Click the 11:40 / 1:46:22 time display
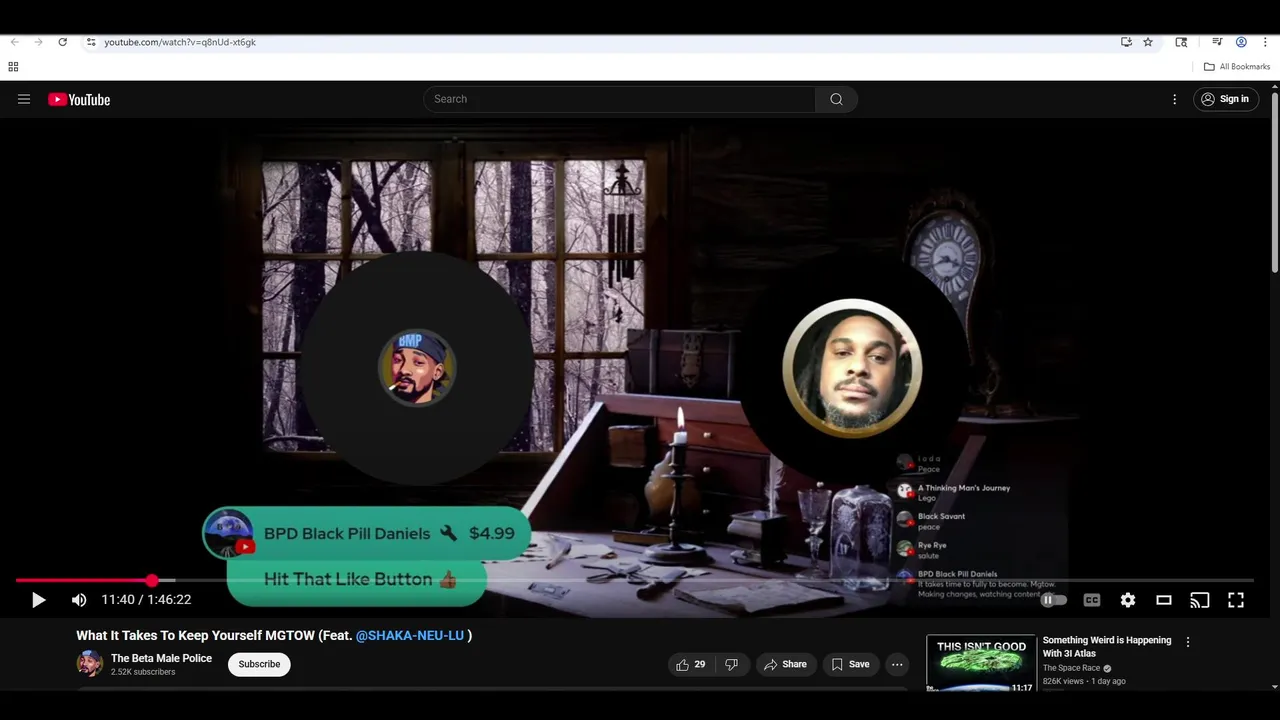The height and width of the screenshot is (720, 1280). coord(146,600)
